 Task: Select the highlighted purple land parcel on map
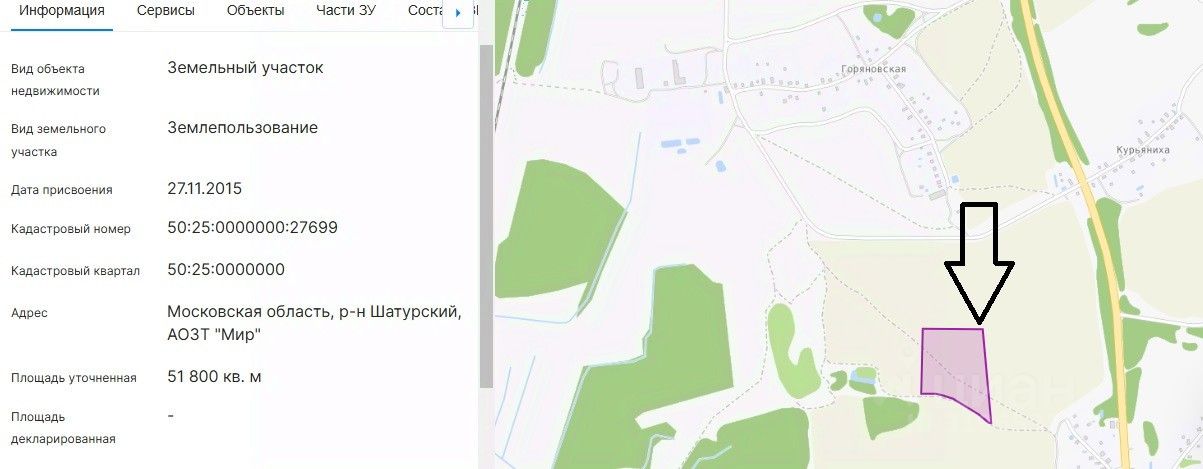point(955,370)
